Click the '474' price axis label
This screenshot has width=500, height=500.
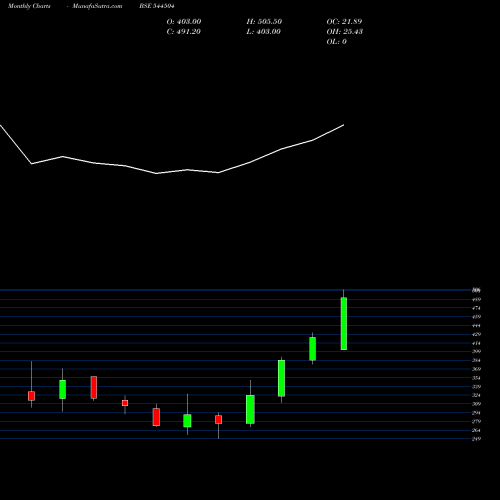[476, 308]
